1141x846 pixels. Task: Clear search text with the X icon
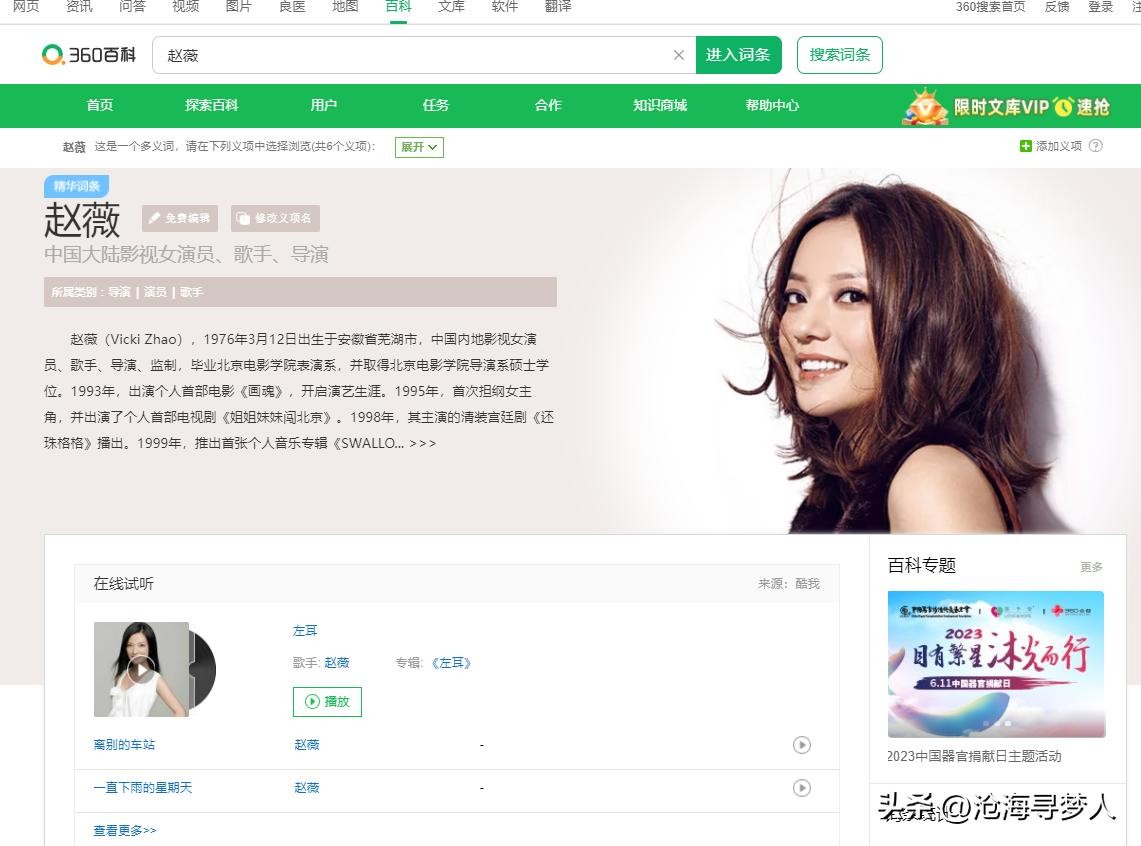coord(679,55)
